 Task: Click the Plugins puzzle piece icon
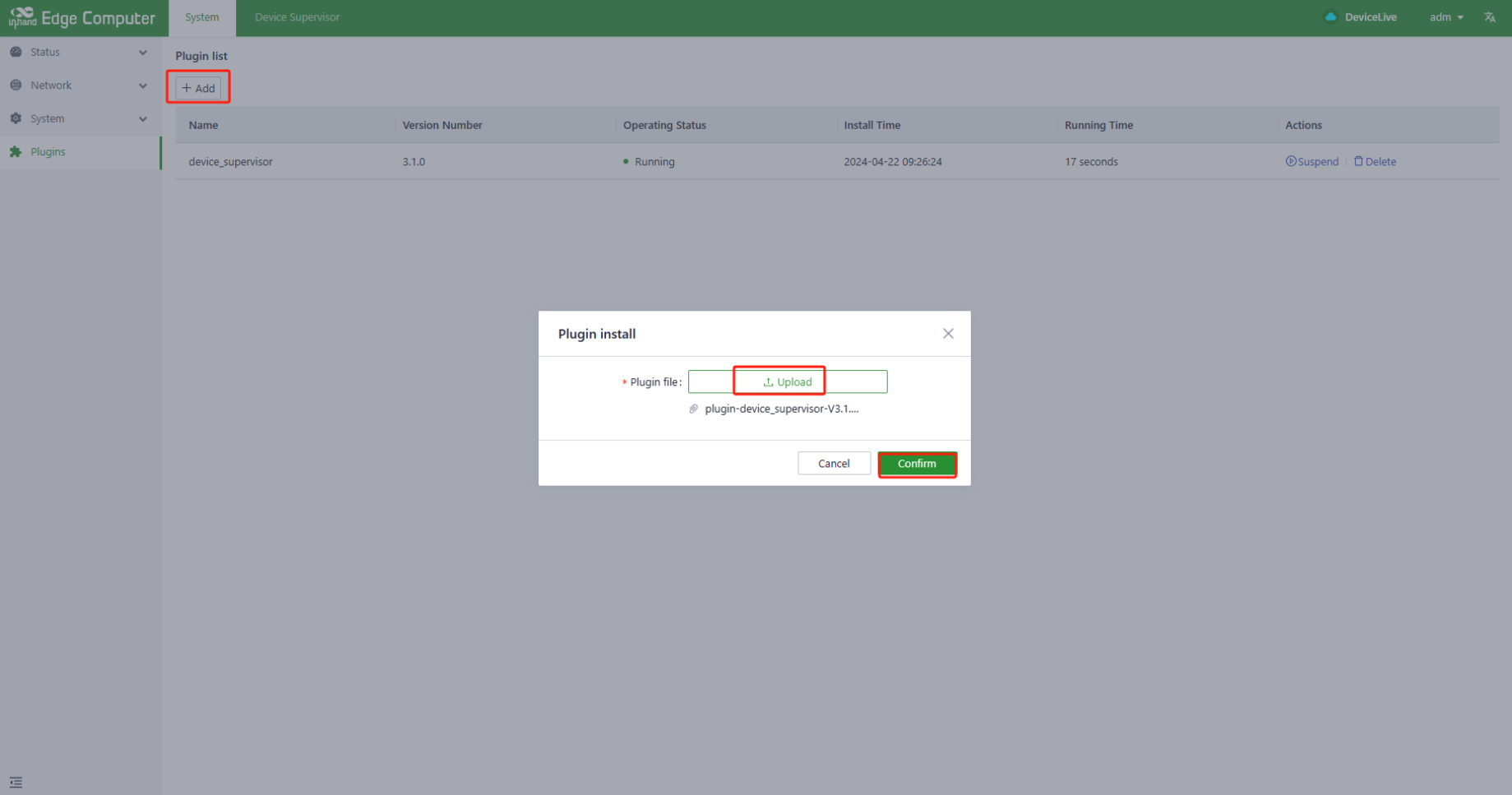16,152
